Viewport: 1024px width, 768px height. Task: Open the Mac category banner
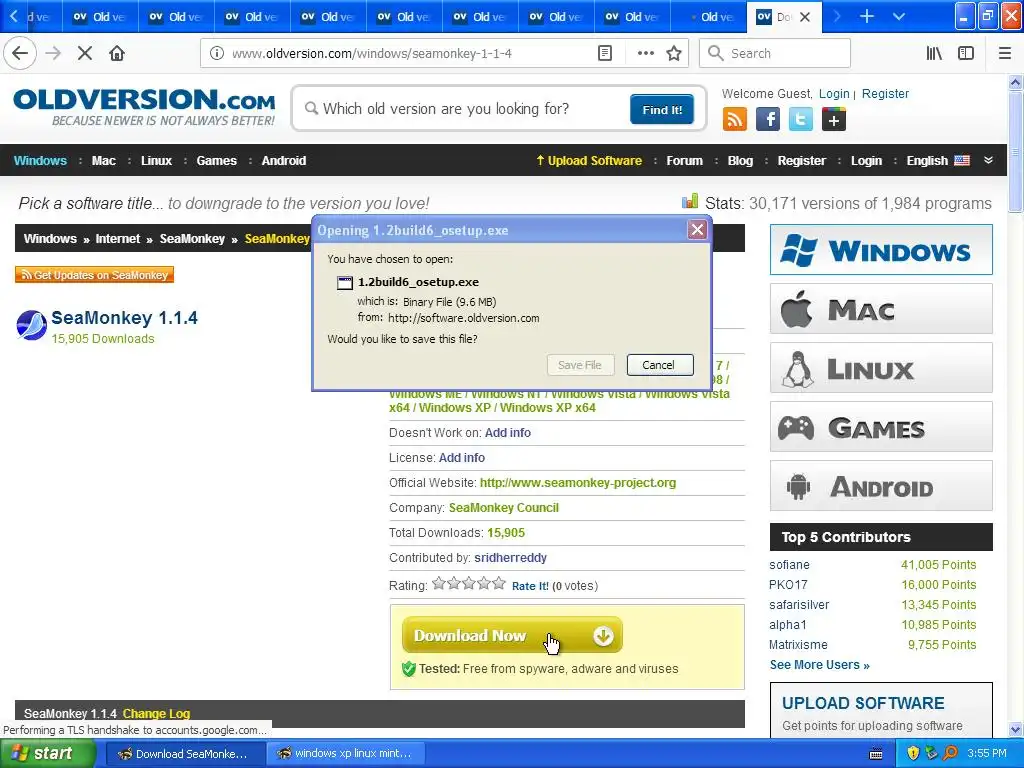(881, 309)
